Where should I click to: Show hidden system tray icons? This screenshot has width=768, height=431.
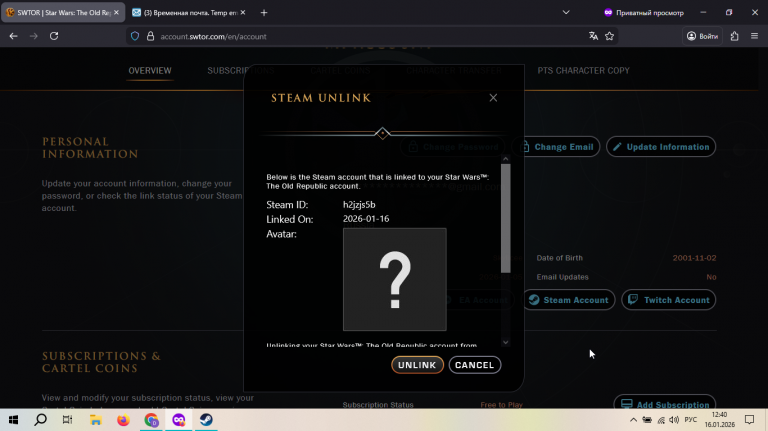coord(633,420)
